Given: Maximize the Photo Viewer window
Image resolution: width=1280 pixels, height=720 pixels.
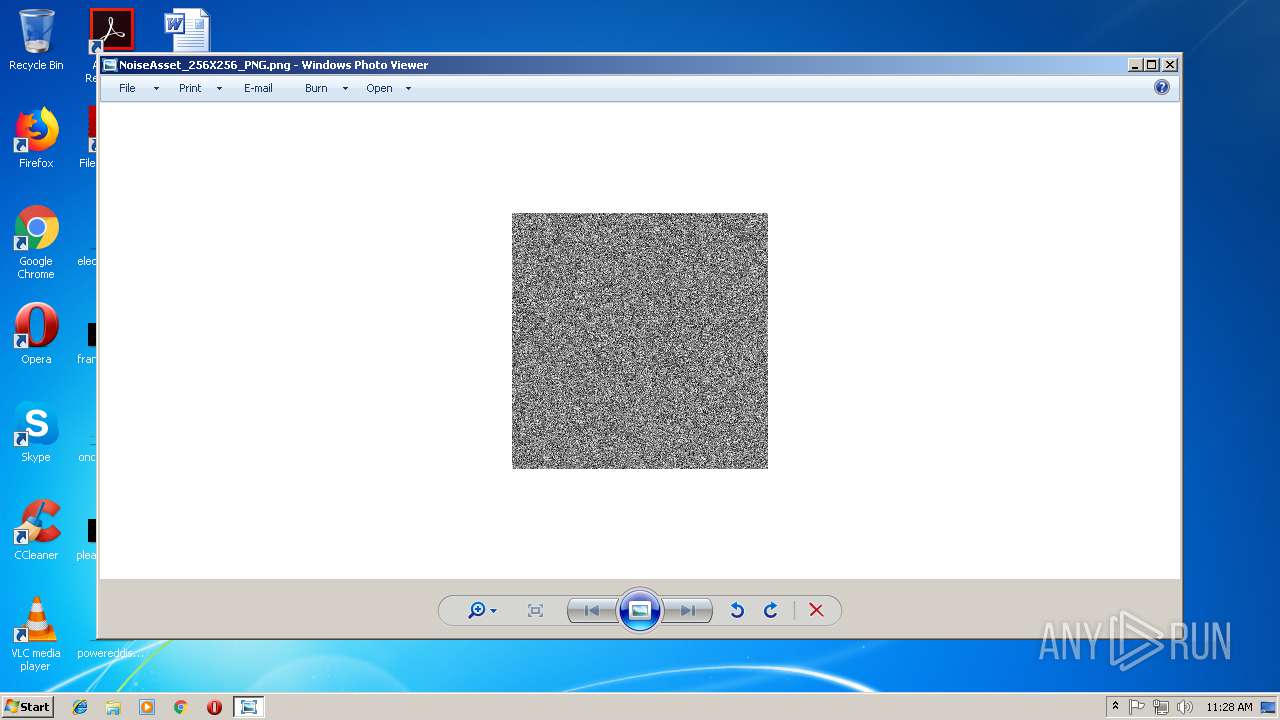Looking at the screenshot, I should click(1152, 65).
